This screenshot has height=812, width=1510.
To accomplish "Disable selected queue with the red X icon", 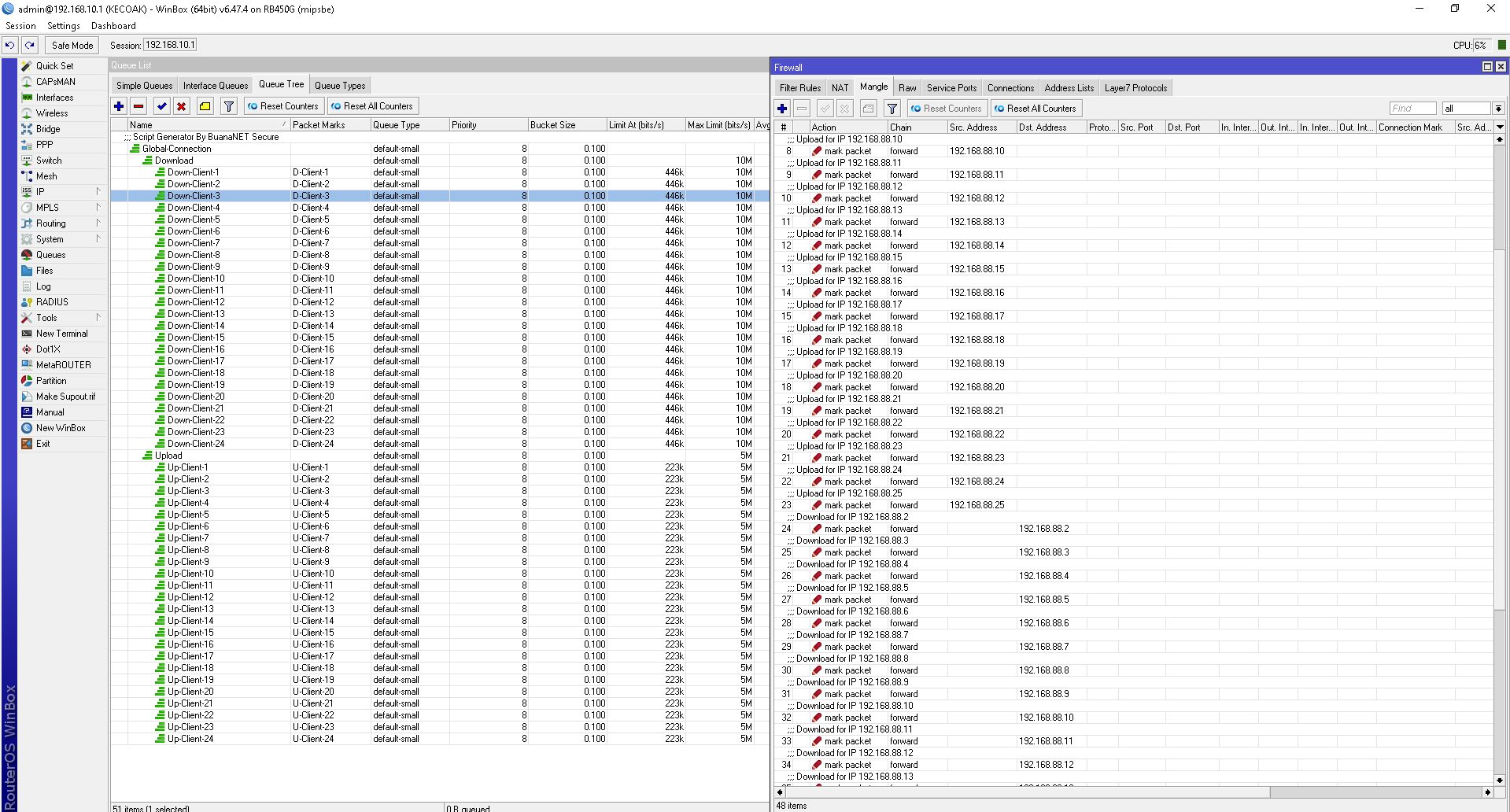I will point(182,105).
